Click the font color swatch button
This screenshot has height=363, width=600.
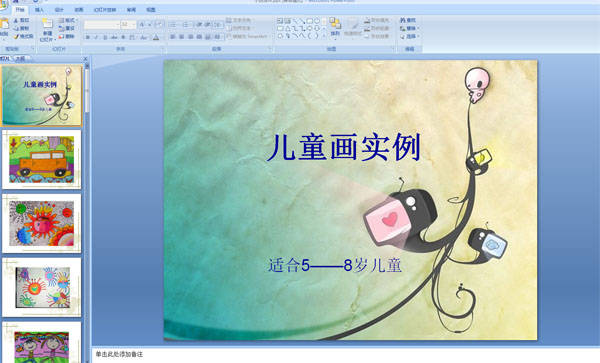click(156, 37)
